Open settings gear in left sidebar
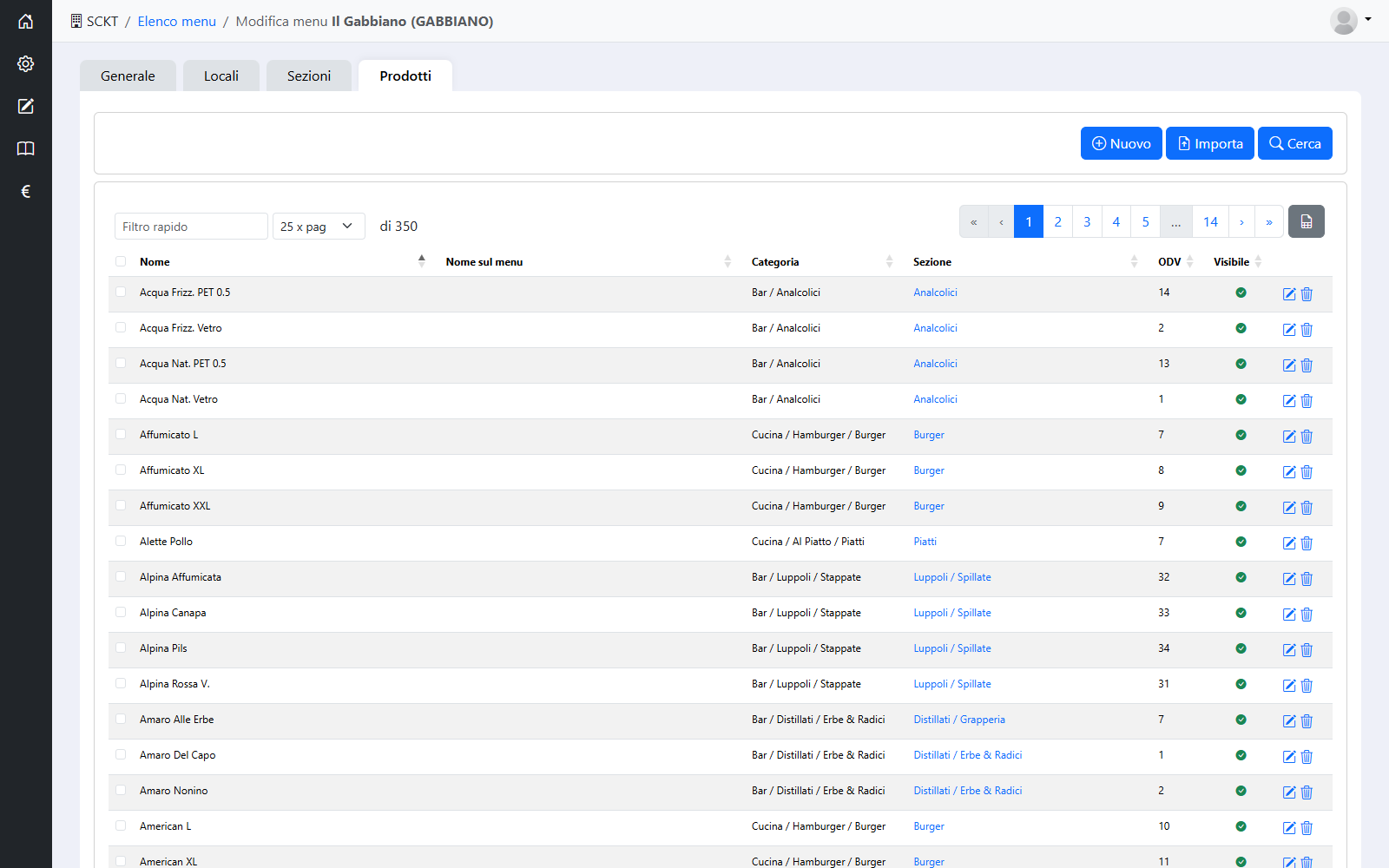The height and width of the screenshot is (868, 1389). [x=26, y=63]
